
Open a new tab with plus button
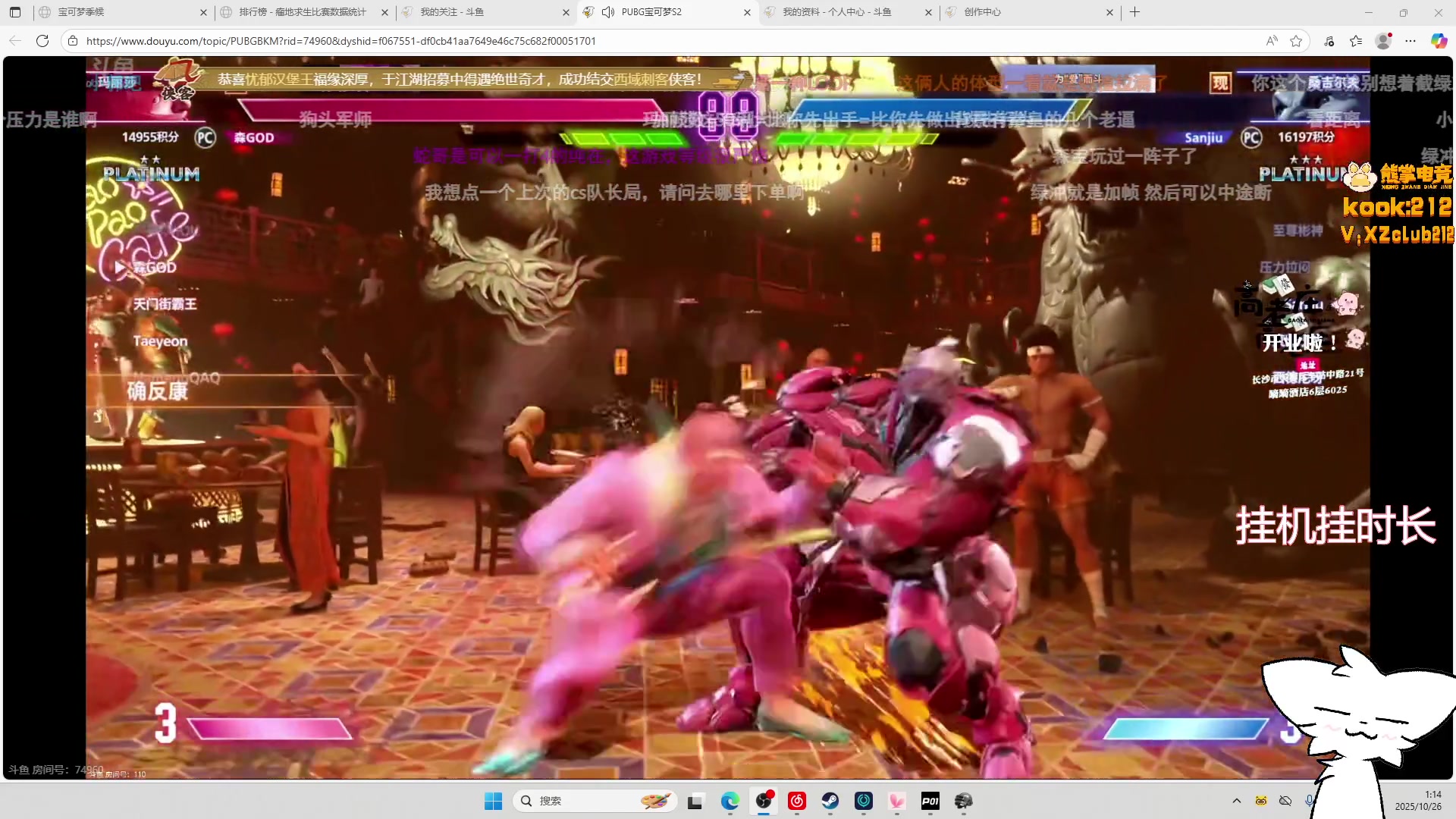pyautogui.click(x=1134, y=12)
